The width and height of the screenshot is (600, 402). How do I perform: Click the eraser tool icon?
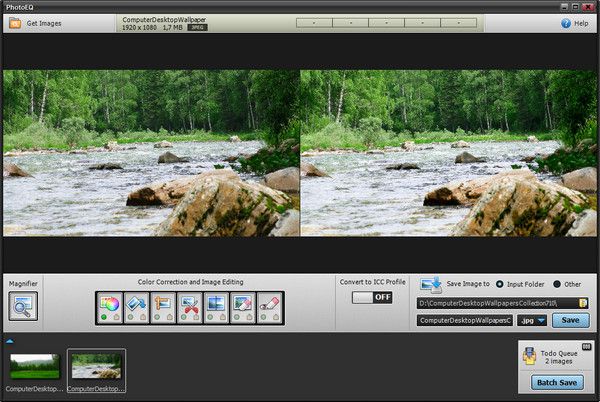(x=270, y=305)
